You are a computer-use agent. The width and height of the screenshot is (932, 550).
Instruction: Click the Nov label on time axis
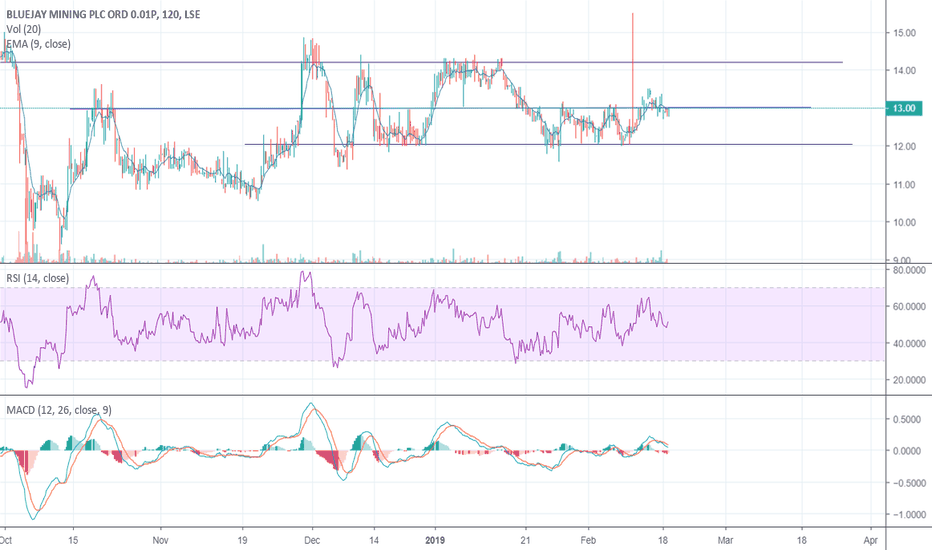click(160, 540)
